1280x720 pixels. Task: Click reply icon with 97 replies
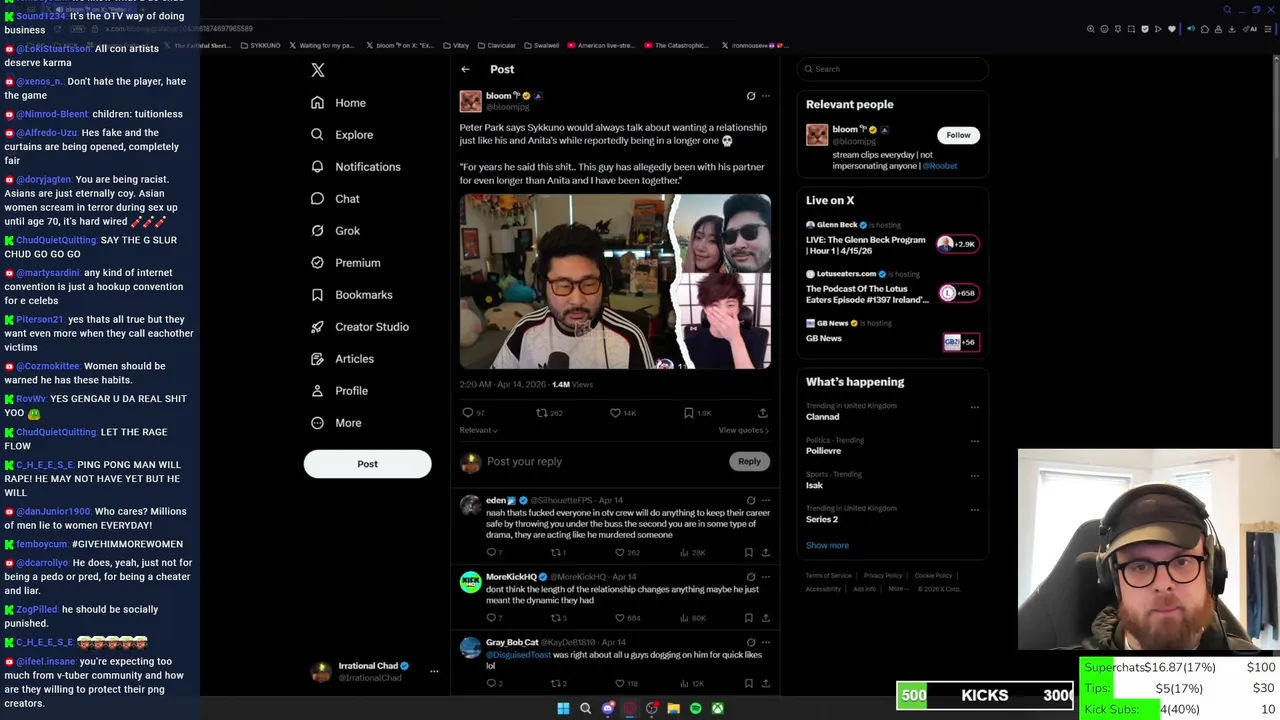467,413
